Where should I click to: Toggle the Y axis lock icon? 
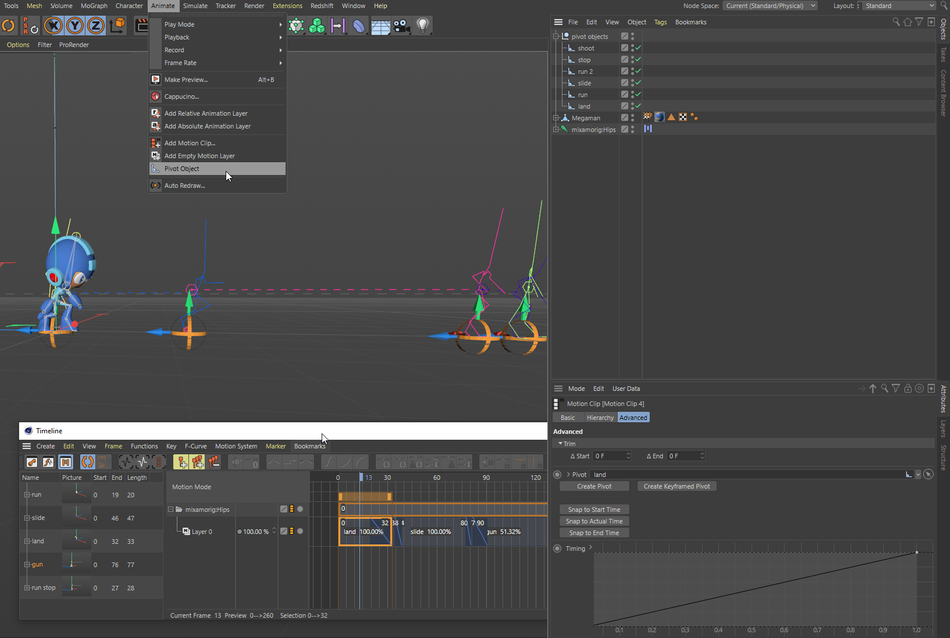point(75,25)
